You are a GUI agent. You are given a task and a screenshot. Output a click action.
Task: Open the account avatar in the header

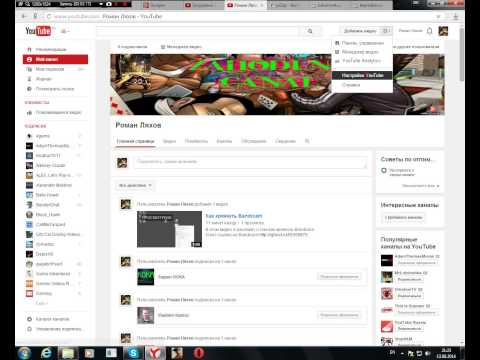443,31
